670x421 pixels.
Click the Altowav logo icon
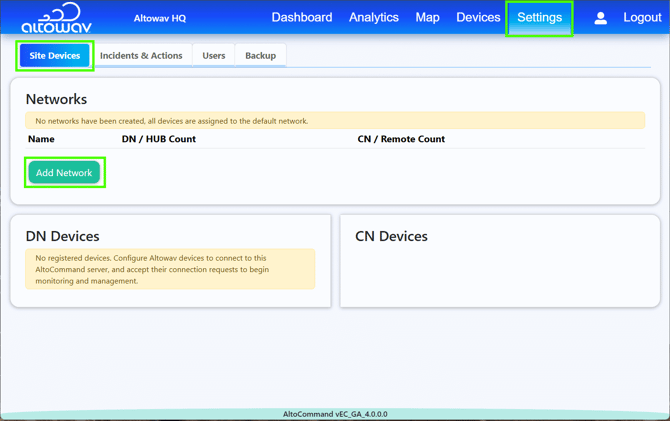click(56, 18)
